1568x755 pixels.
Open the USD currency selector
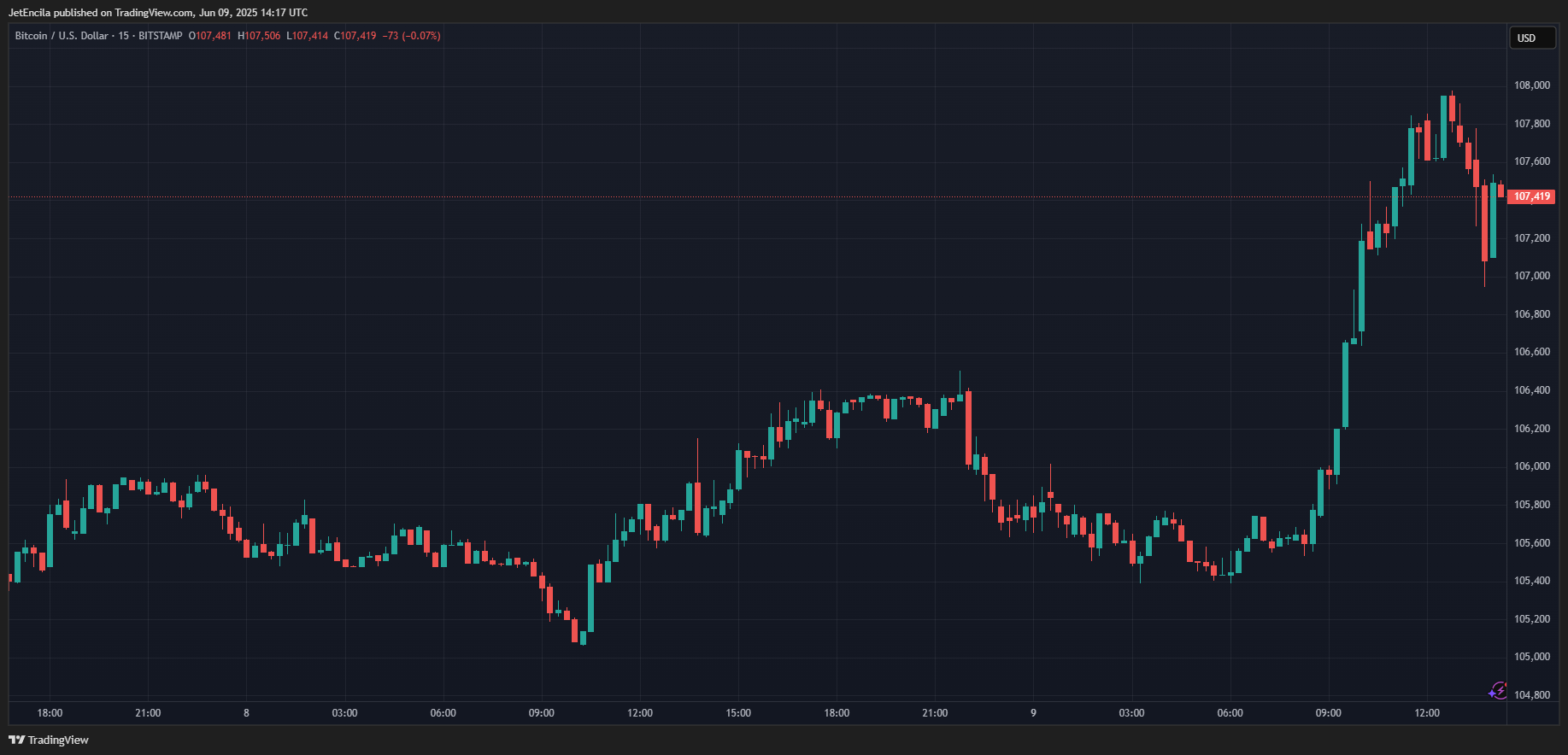pyautogui.click(x=1530, y=38)
